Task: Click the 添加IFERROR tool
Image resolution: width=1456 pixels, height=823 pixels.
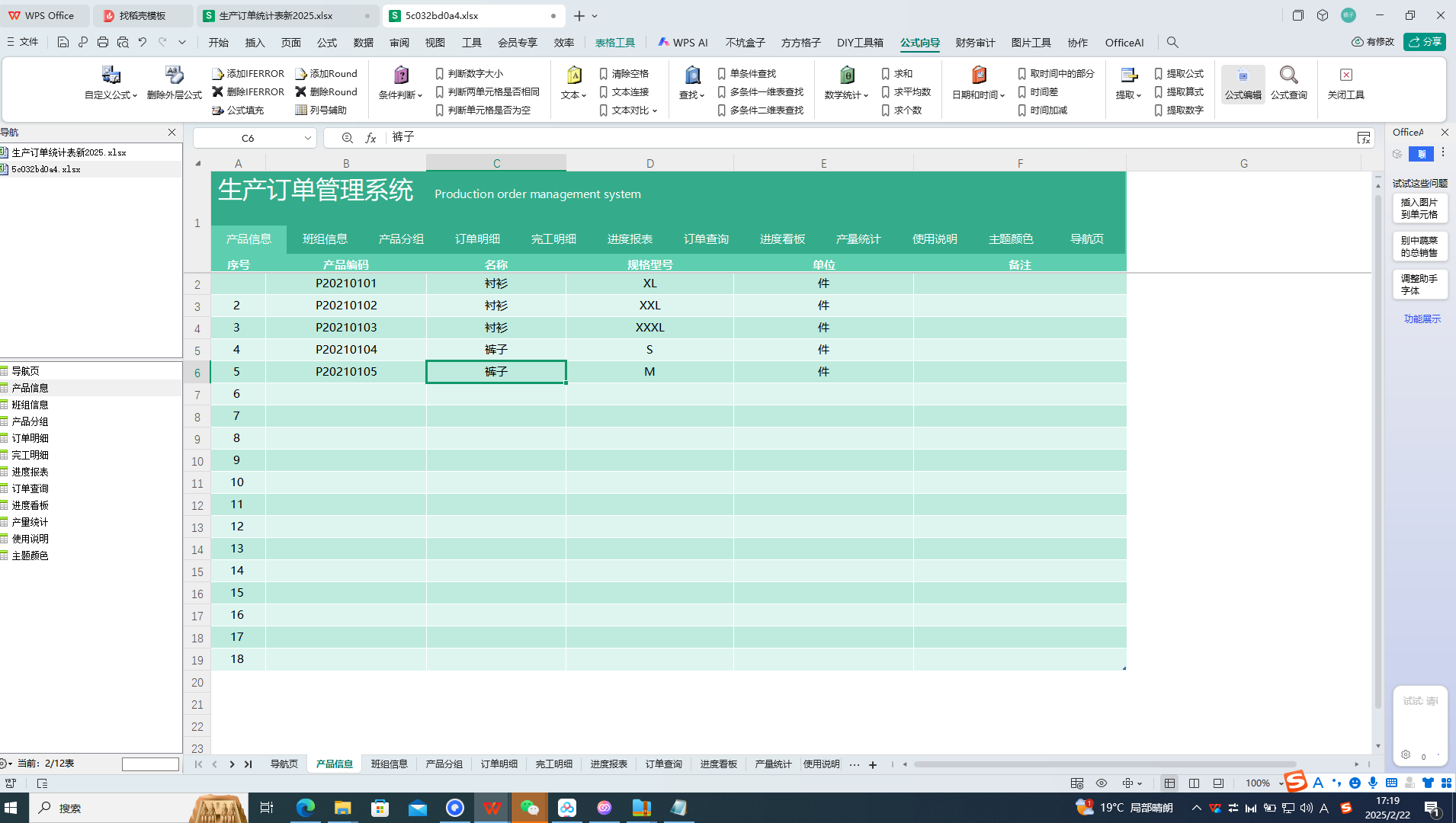Action: 248,73
